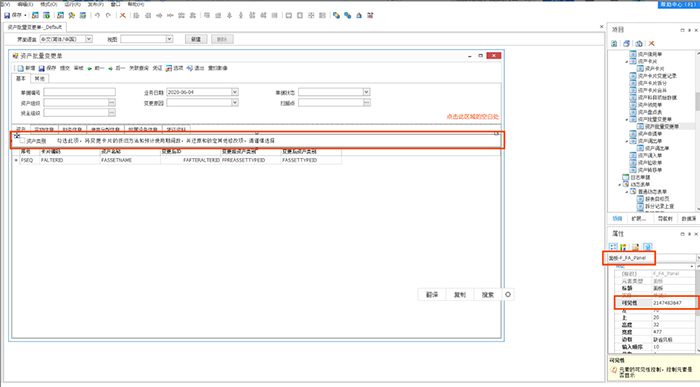Click the 可见性 value 2147483647
The height and width of the screenshot is (387, 700).
pos(667,303)
